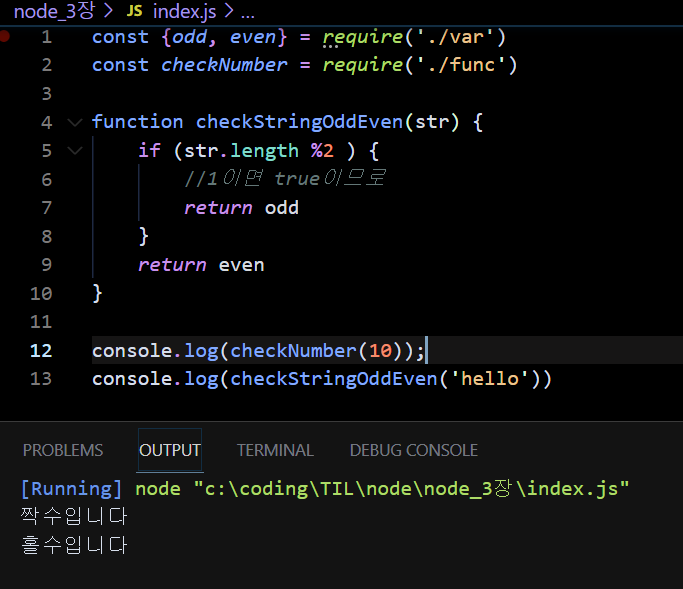
Task: Click the 'hello' string on line 13
Action: 490,379
